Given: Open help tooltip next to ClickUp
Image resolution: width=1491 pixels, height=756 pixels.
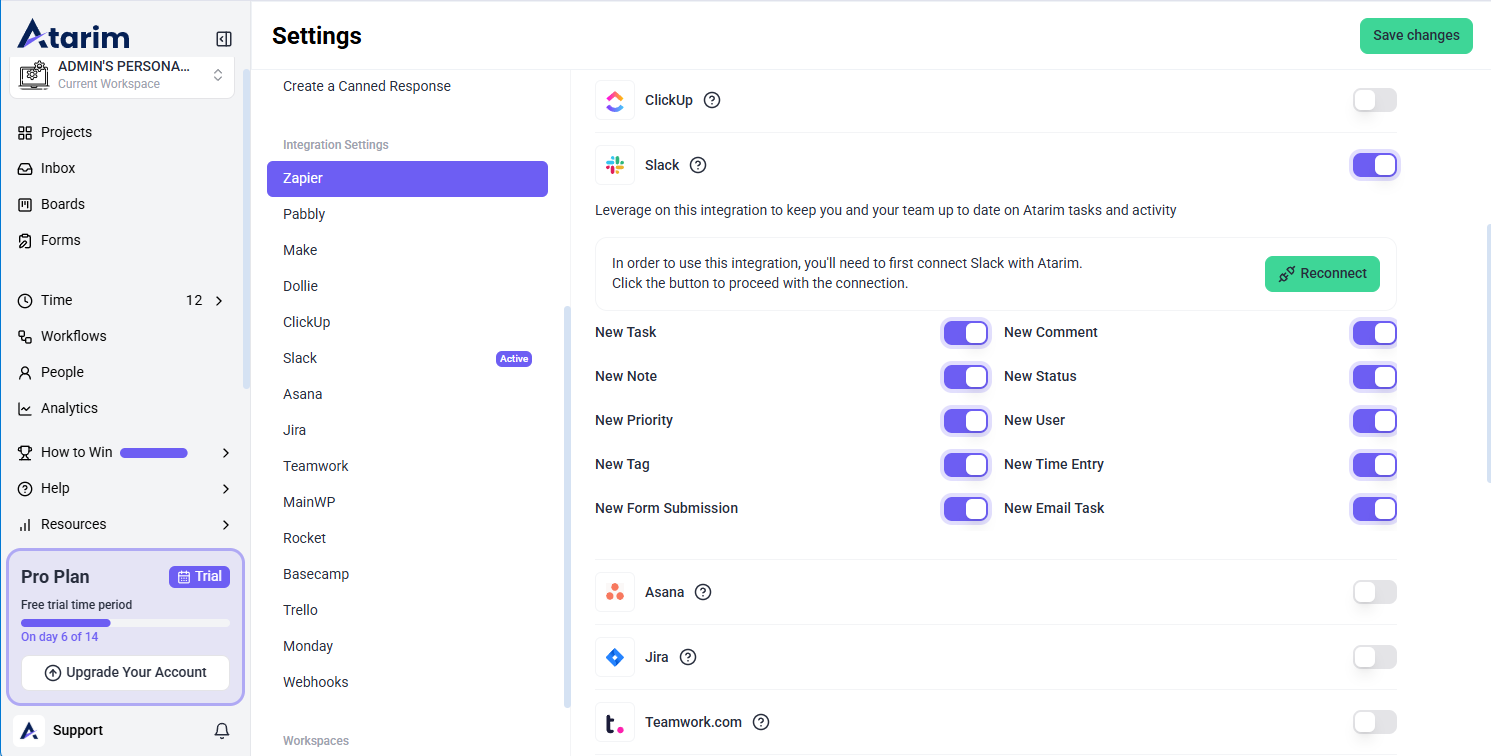Looking at the screenshot, I should (x=712, y=100).
